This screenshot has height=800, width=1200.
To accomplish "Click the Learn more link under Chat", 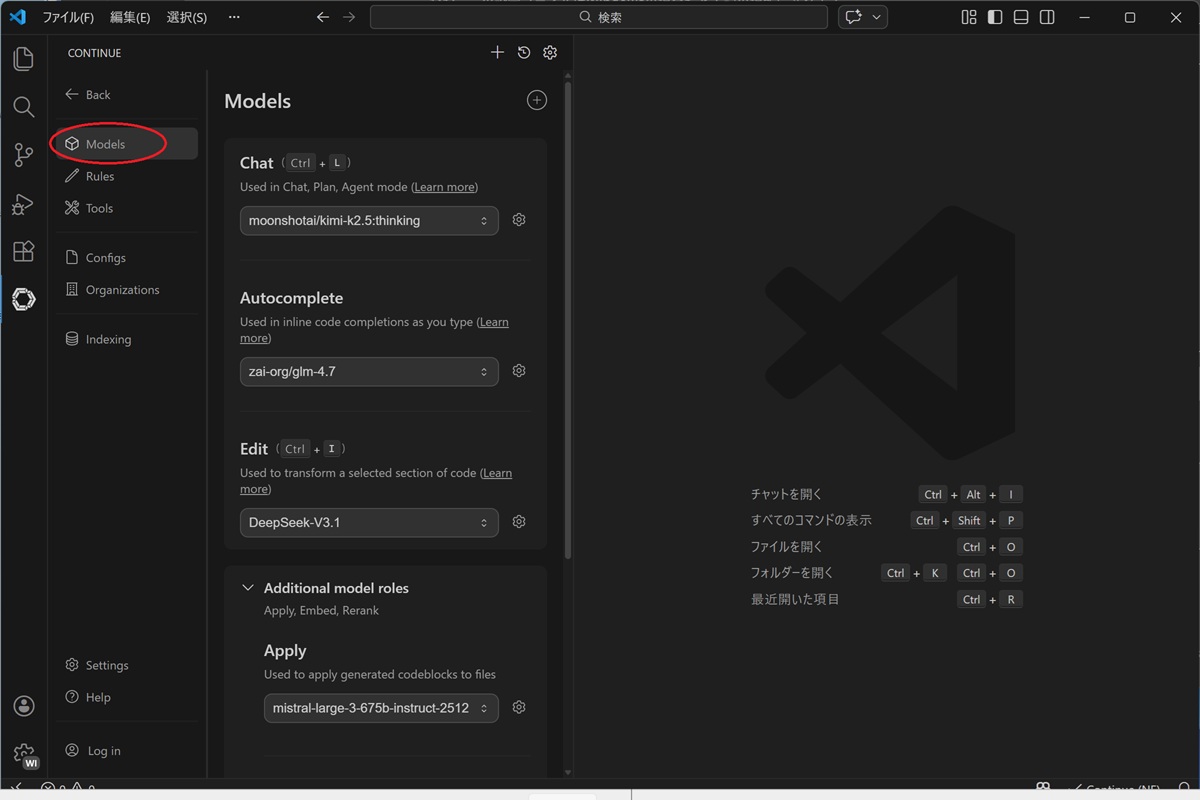I will pos(445,187).
